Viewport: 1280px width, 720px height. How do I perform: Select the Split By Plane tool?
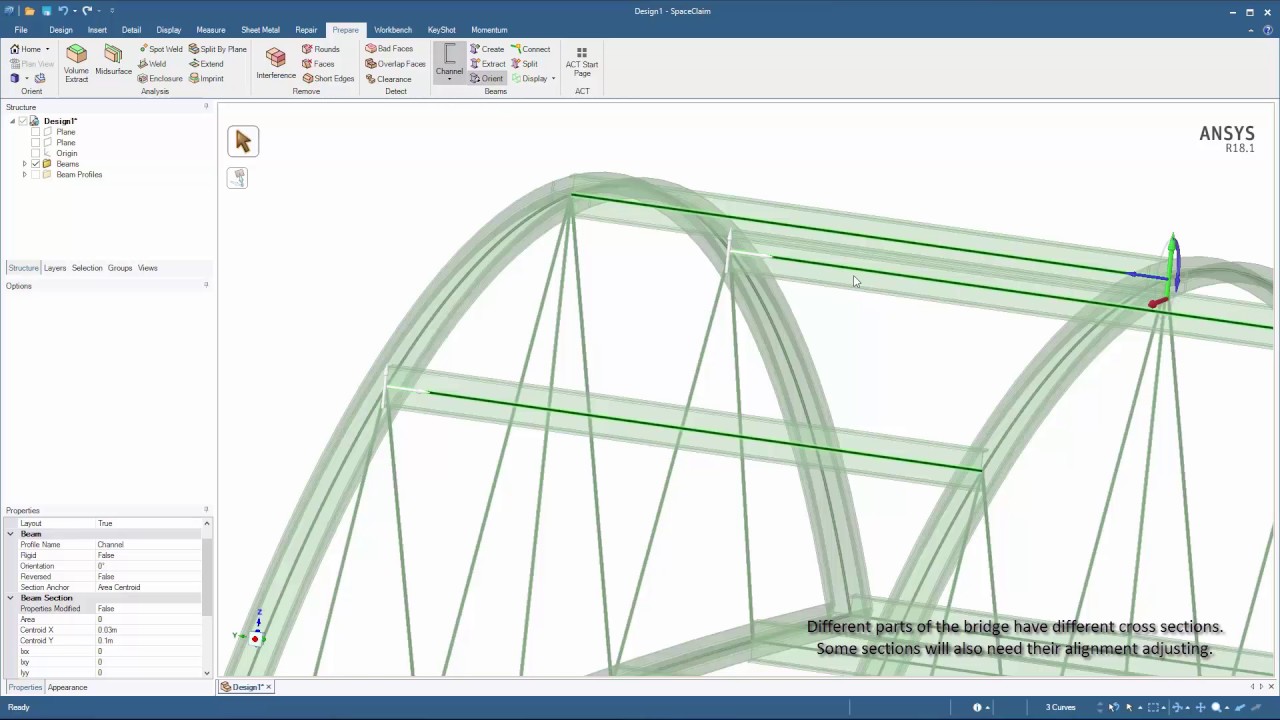(218, 48)
